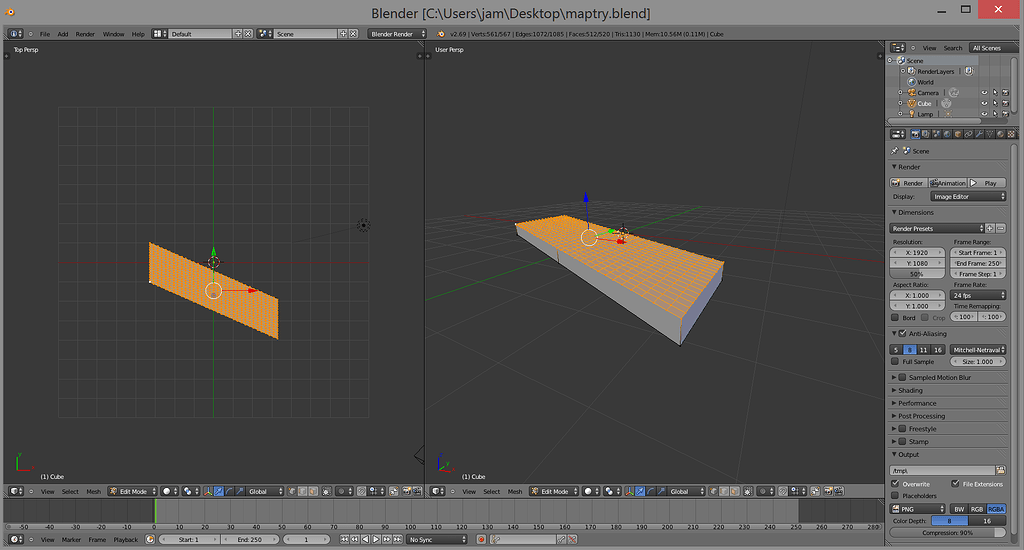Open the Display Image Editor dropdown
Screen dimensions: 1024x550
coord(968,196)
